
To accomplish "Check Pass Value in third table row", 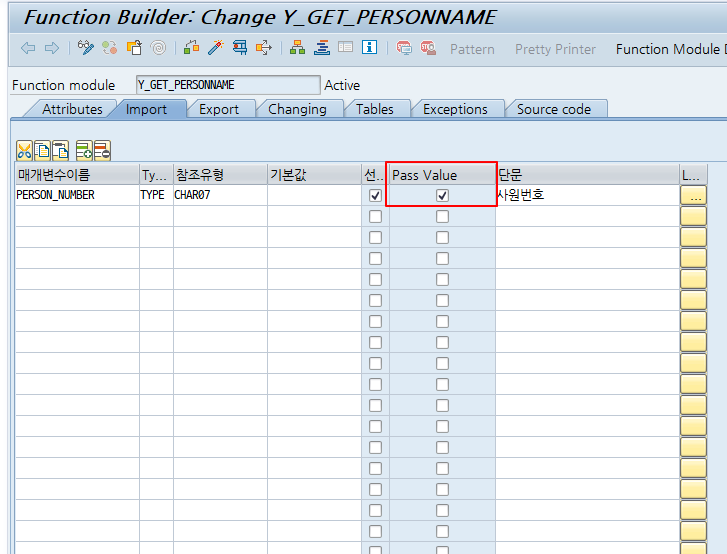I will click(x=442, y=237).
